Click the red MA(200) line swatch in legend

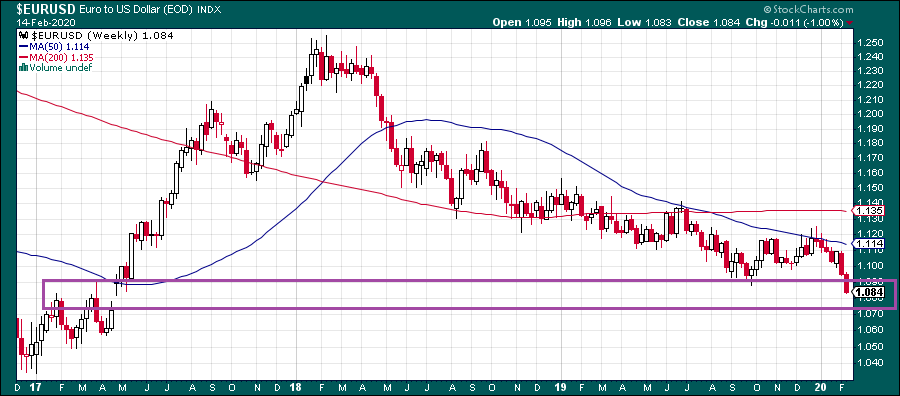[x=22, y=57]
